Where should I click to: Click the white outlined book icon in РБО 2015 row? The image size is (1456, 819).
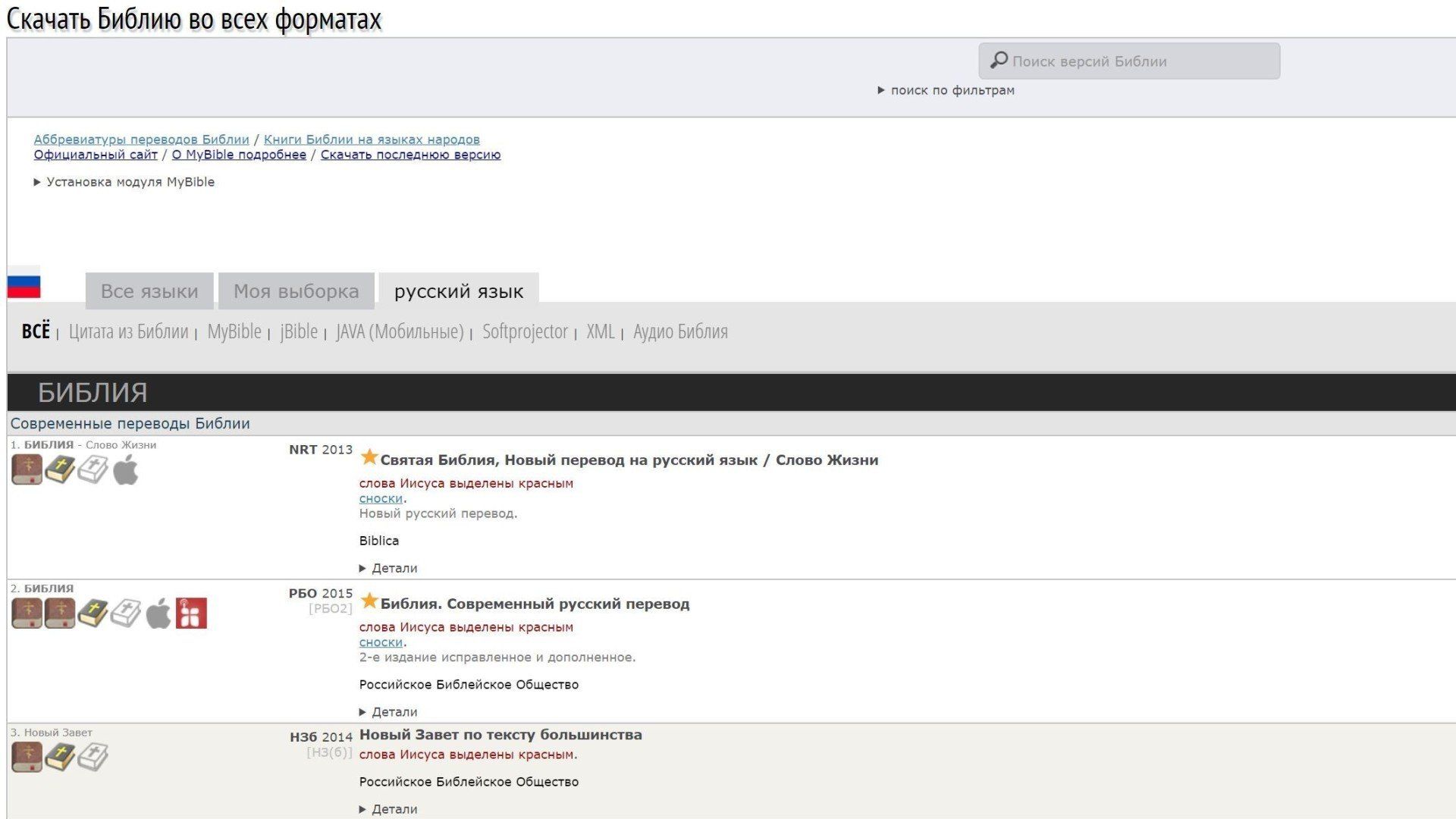click(125, 613)
